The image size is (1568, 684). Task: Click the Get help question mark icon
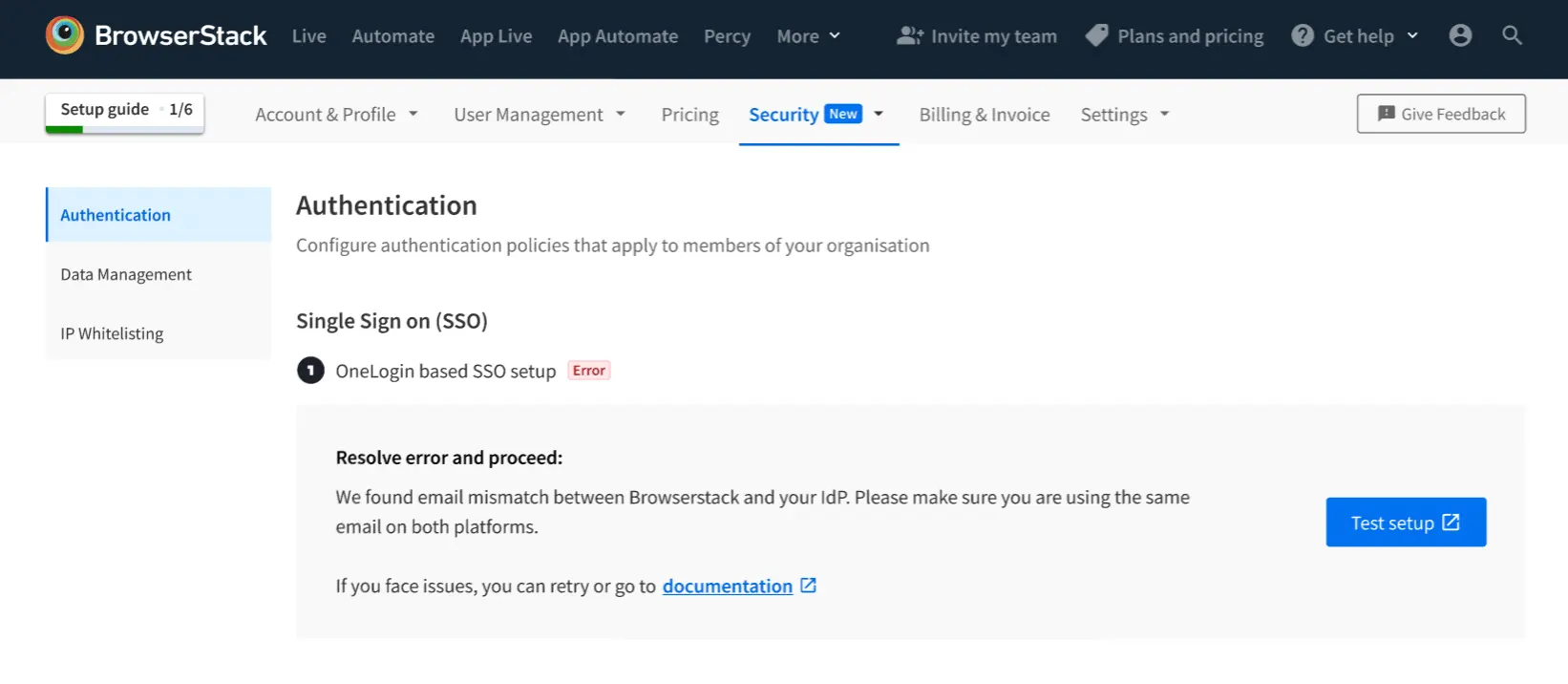click(x=1303, y=35)
